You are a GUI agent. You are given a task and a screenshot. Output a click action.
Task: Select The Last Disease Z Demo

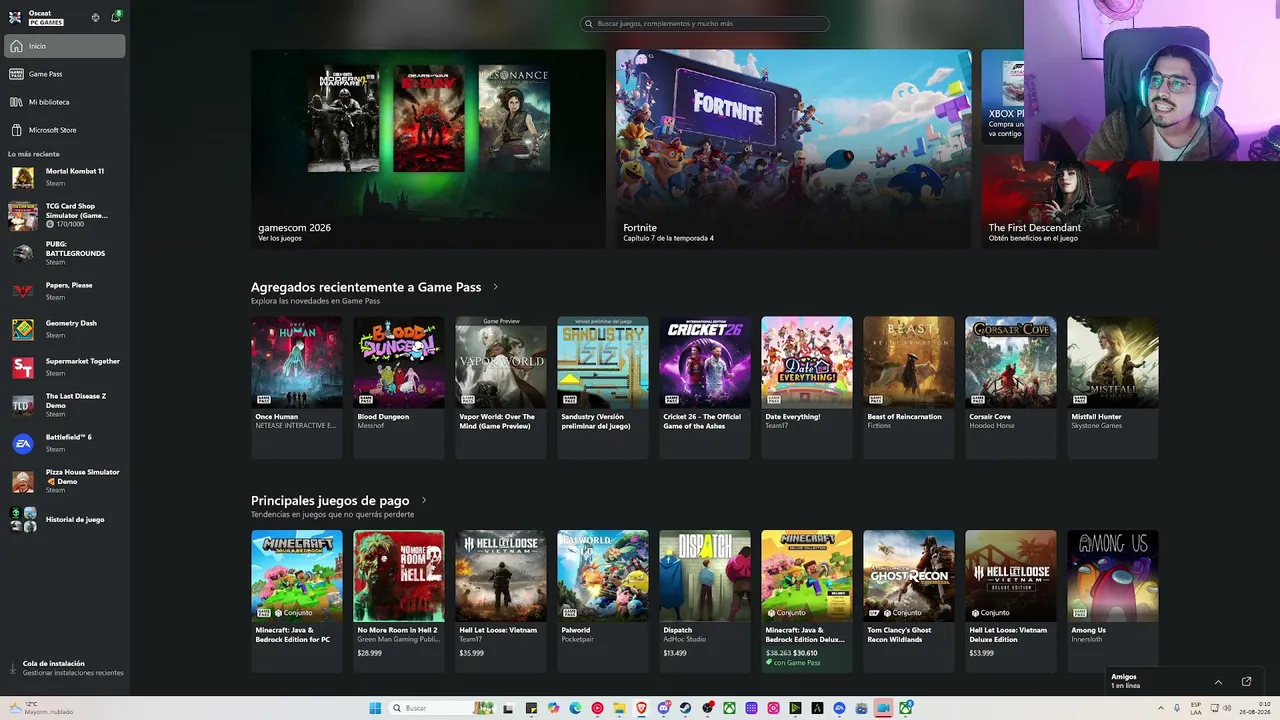coord(65,404)
